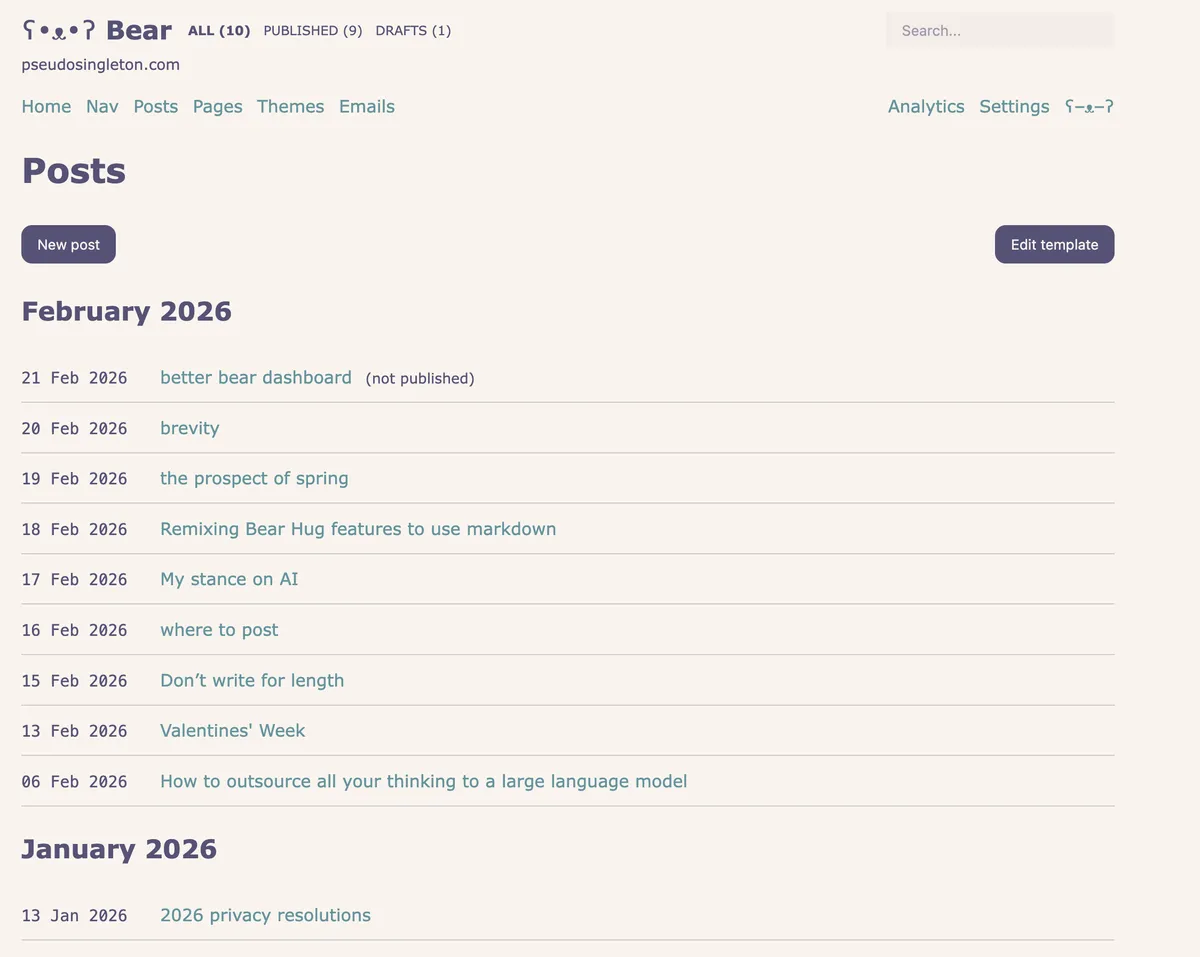1200x957 pixels.
Task: Click the Bear logo face icon
Action: (x=58, y=31)
